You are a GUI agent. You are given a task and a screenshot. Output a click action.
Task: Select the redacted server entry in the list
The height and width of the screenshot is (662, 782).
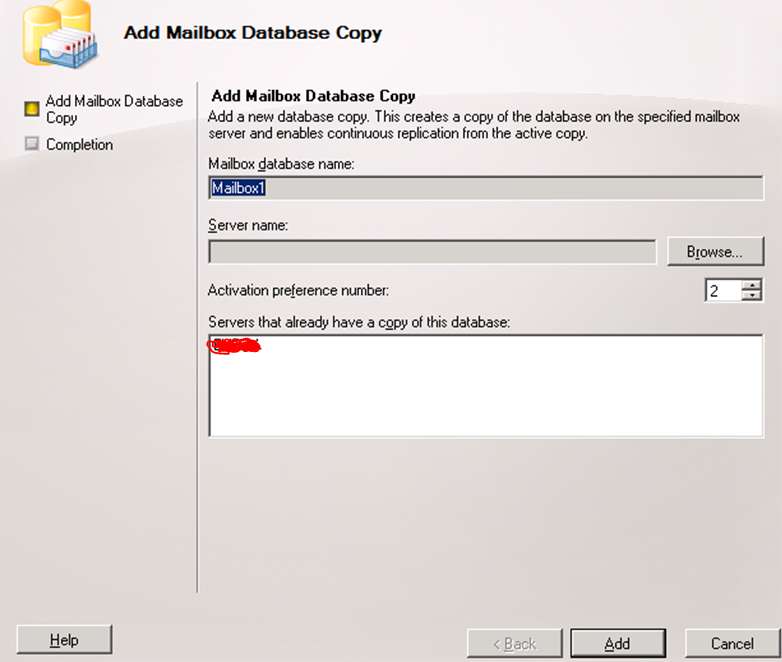[x=233, y=346]
